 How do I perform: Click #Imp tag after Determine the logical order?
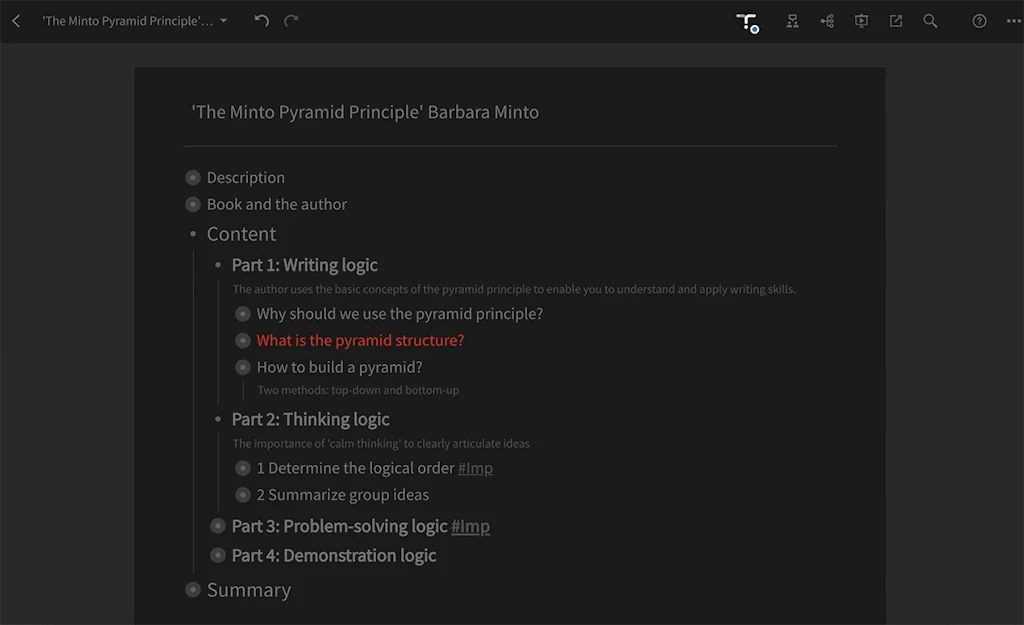tap(475, 468)
